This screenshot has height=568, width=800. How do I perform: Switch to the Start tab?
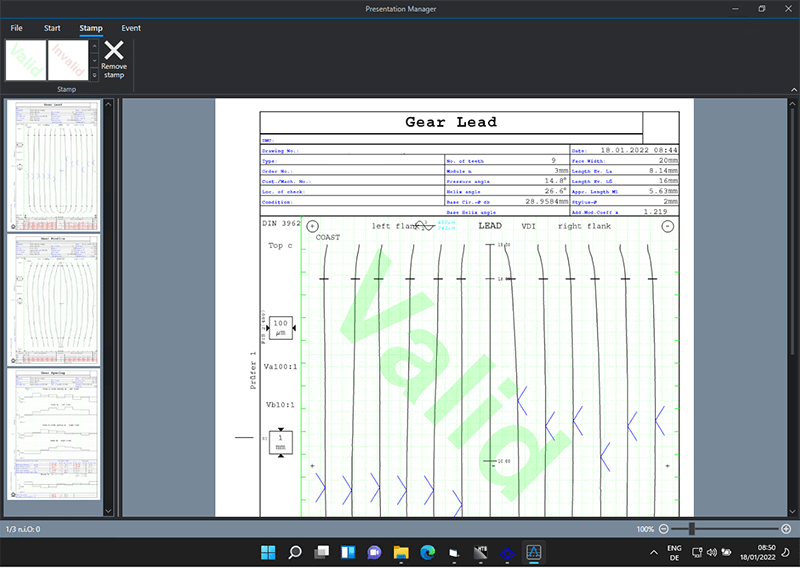(x=52, y=28)
